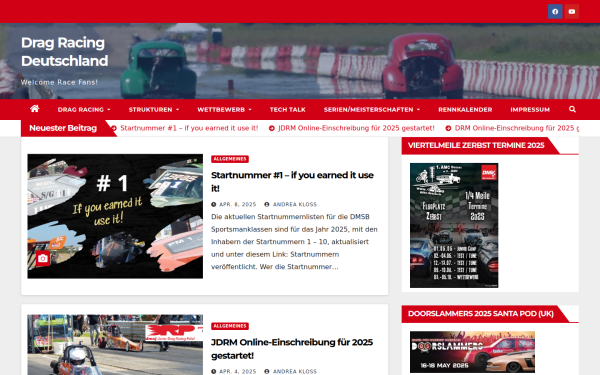The height and width of the screenshot is (375, 600).
Task: Click the Drag Racing Deutschland site title
Action: (64, 52)
